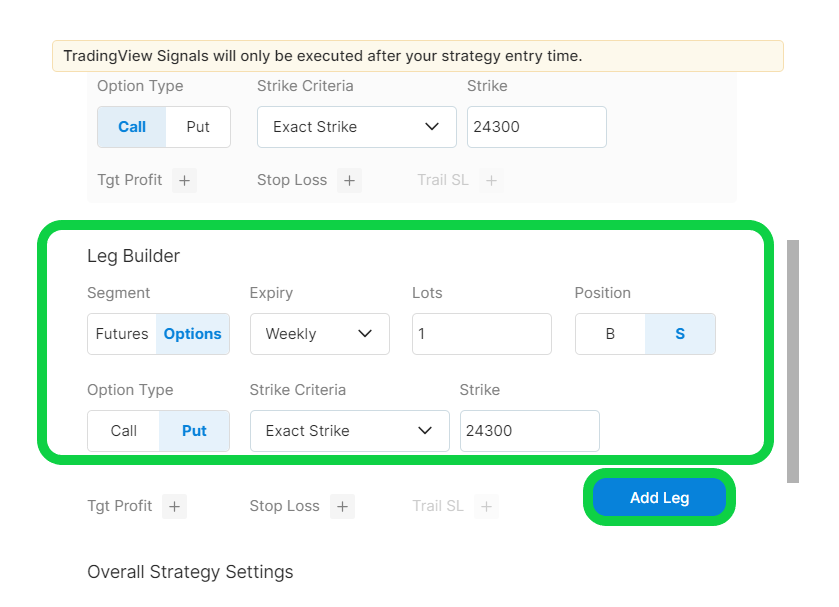The height and width of the screenshot is (607, 839).
Task: Add Tgt Profit plus icon in upper leg
Action: click(x=185, y=180)
